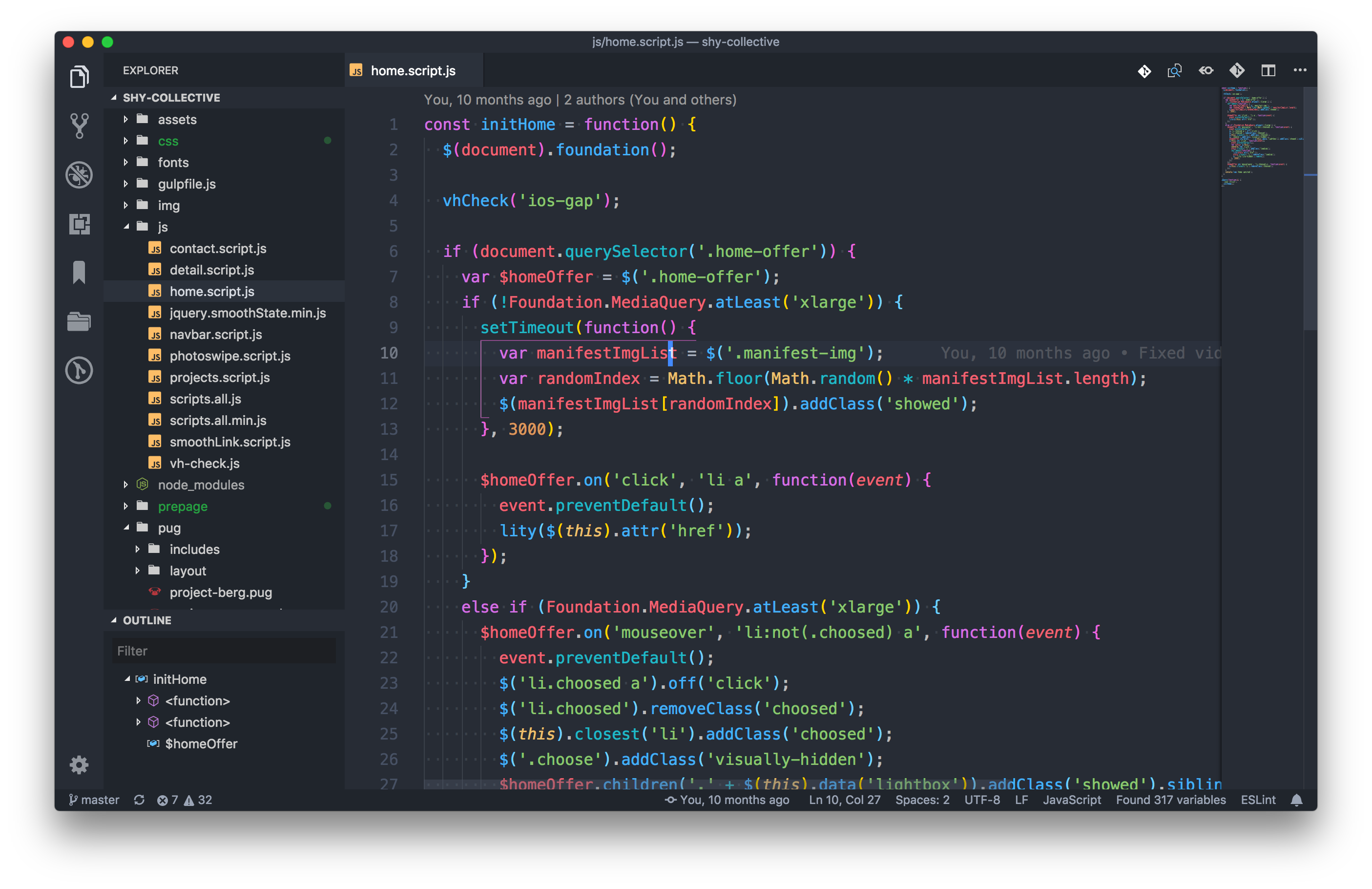Viewport: 1372px width, 889px height.
Task: Open the Bookmarks view in the activity bar
Action: click(79, 272)
